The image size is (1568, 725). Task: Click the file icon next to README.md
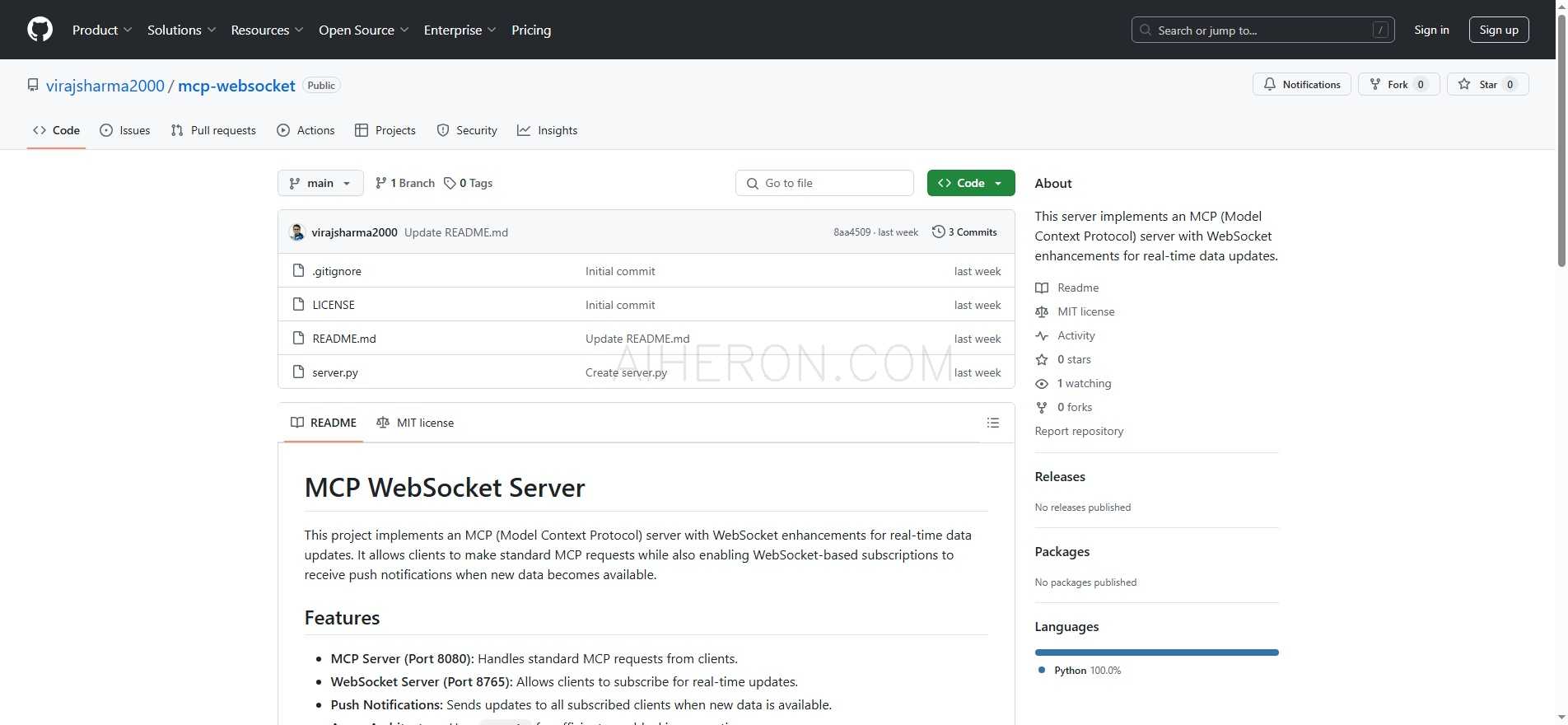299,338
